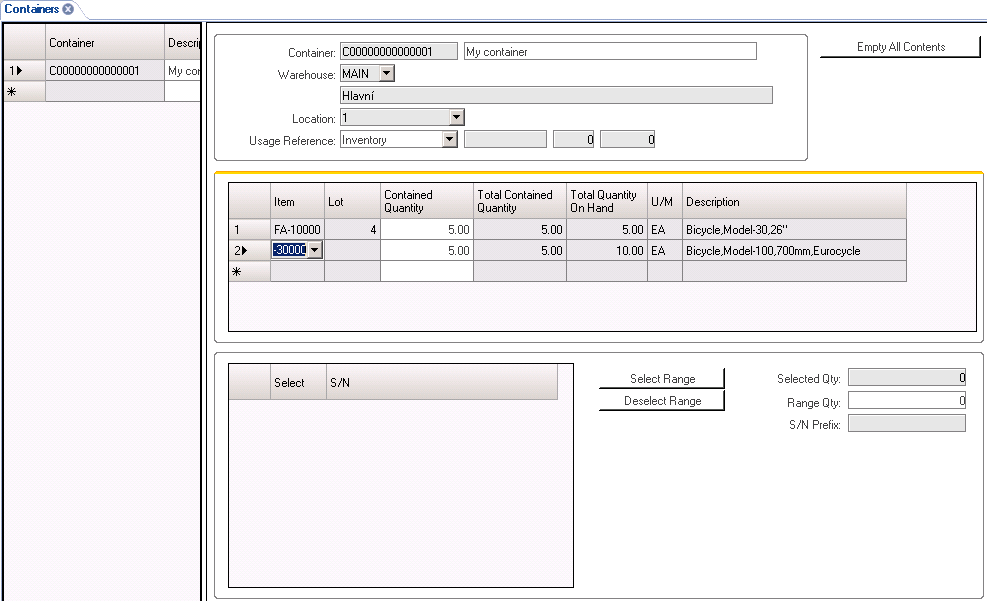The width and height of the screenshot is (987, 601).
Task: Click the U/M column header
Action: [665, 201]
